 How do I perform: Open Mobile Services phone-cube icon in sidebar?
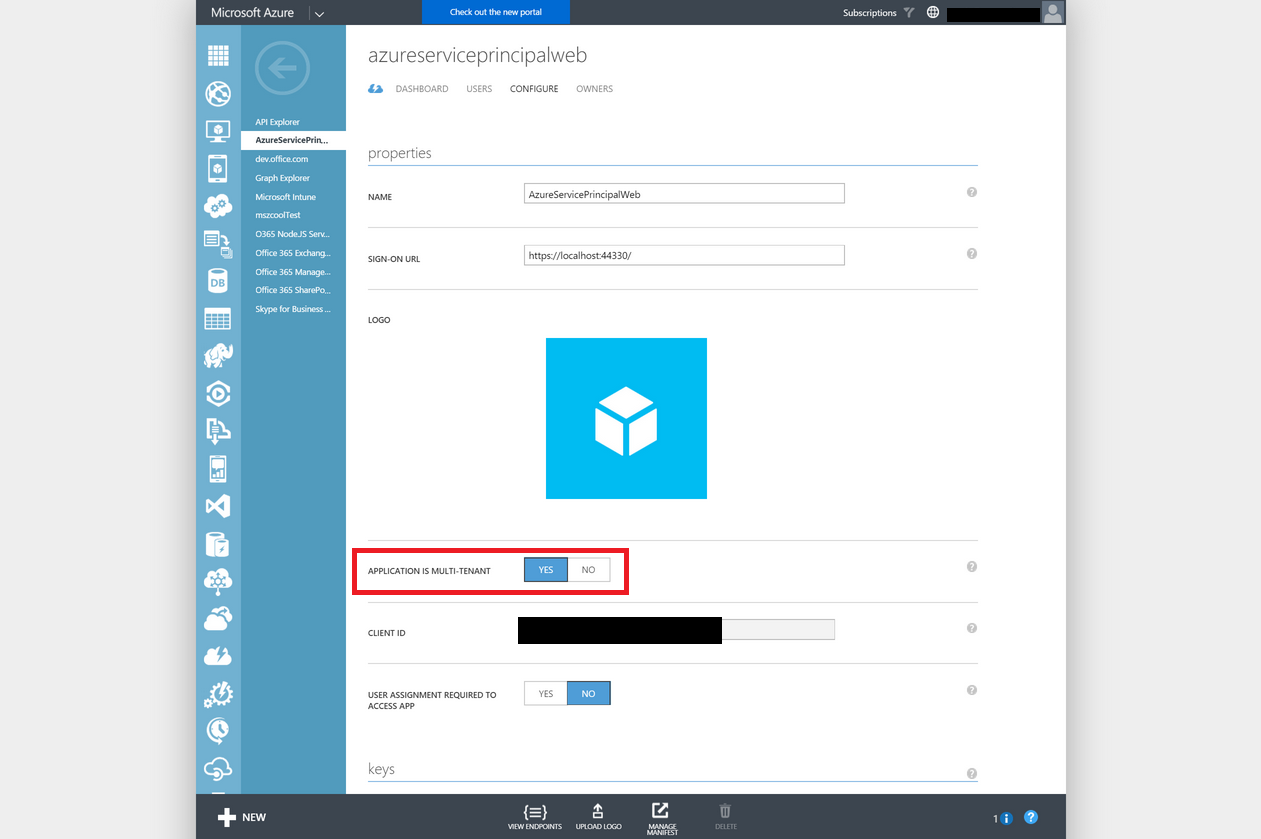(218, 168)
